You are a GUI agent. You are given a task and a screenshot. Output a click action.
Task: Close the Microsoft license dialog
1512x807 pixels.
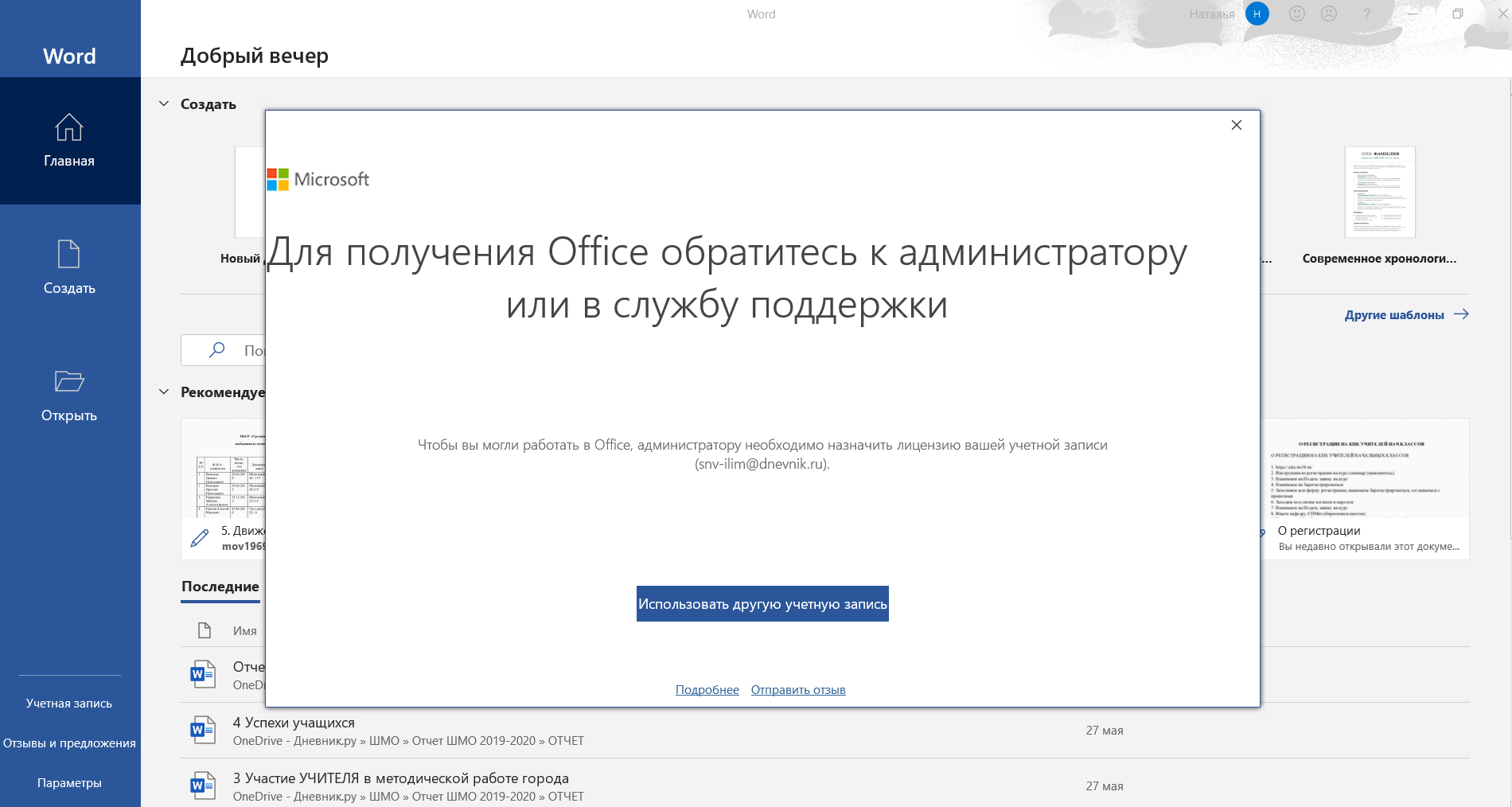click(x=1237, y=125)
